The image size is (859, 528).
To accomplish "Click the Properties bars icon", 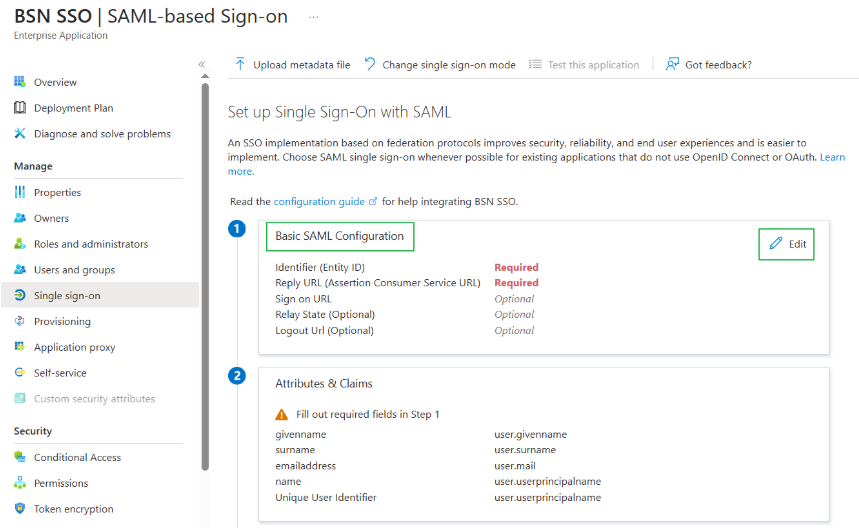I will (x=20, y=192).
